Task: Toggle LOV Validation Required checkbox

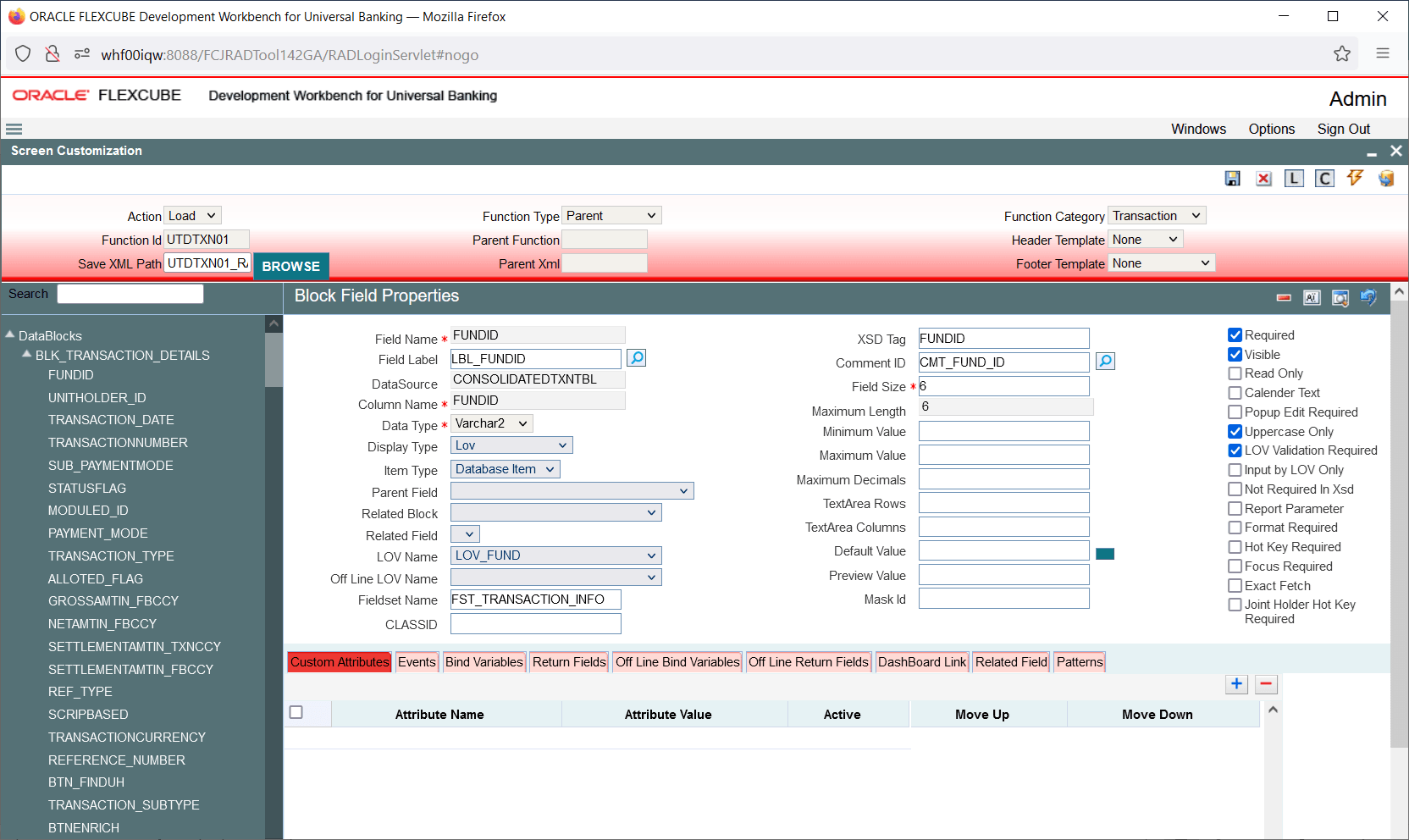Action: [x=1235, y=450]
